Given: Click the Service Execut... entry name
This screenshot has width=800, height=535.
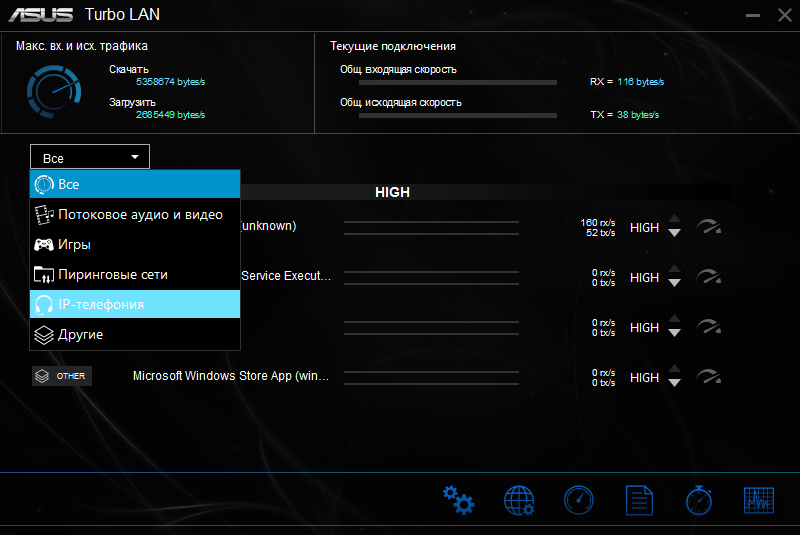Looking at the screenshot, I should [x=286, y=276].
